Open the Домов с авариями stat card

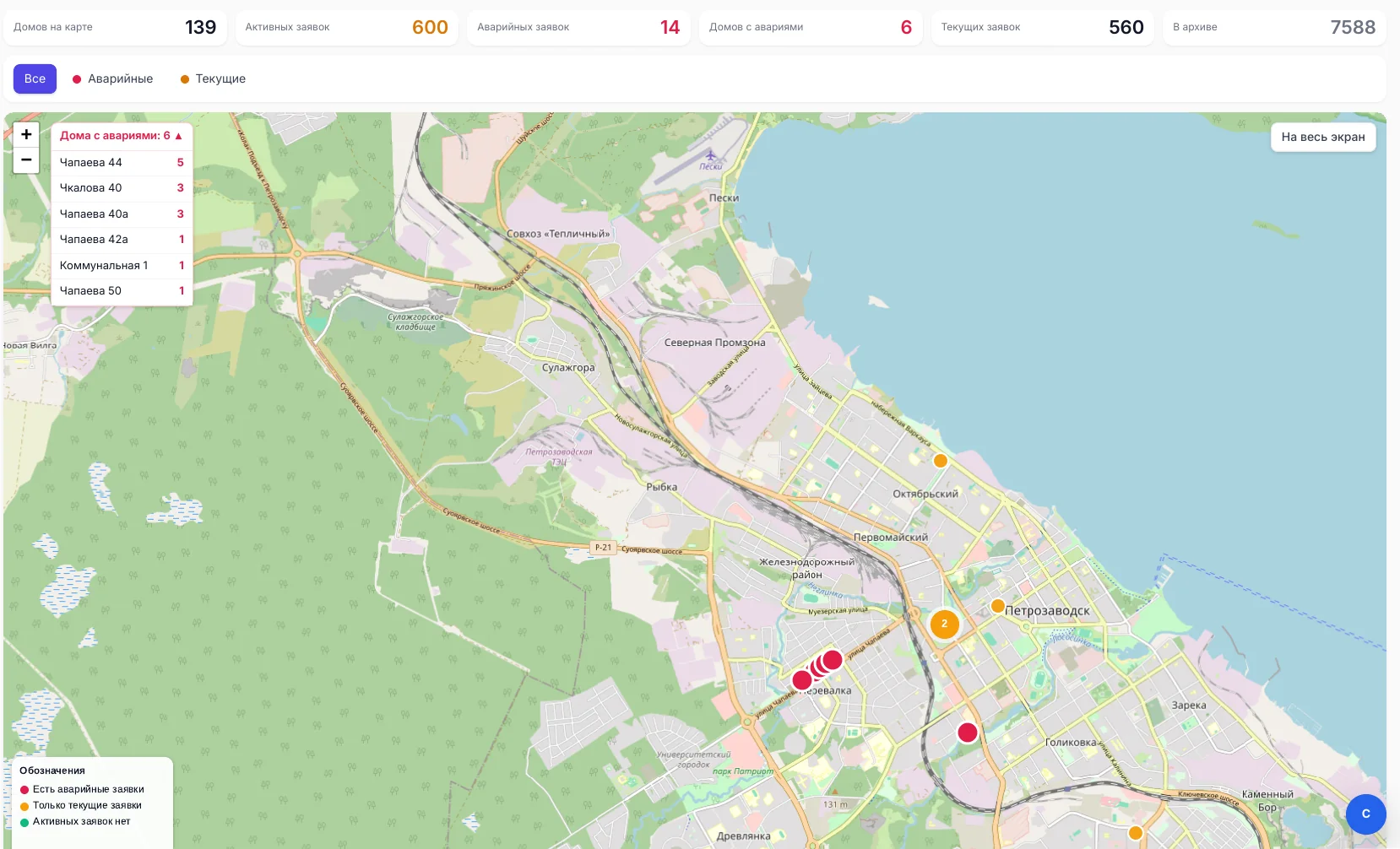pos(811,27)
